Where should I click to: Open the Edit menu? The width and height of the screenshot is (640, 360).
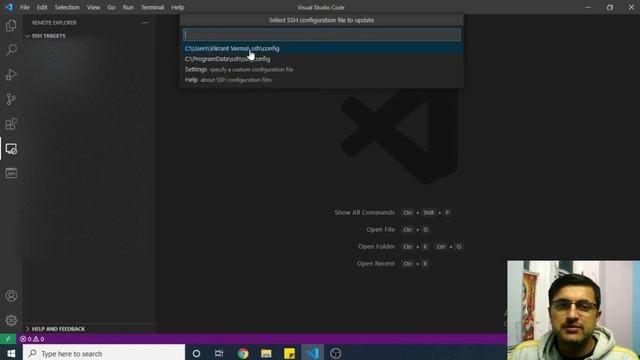[x=42, y=7]
